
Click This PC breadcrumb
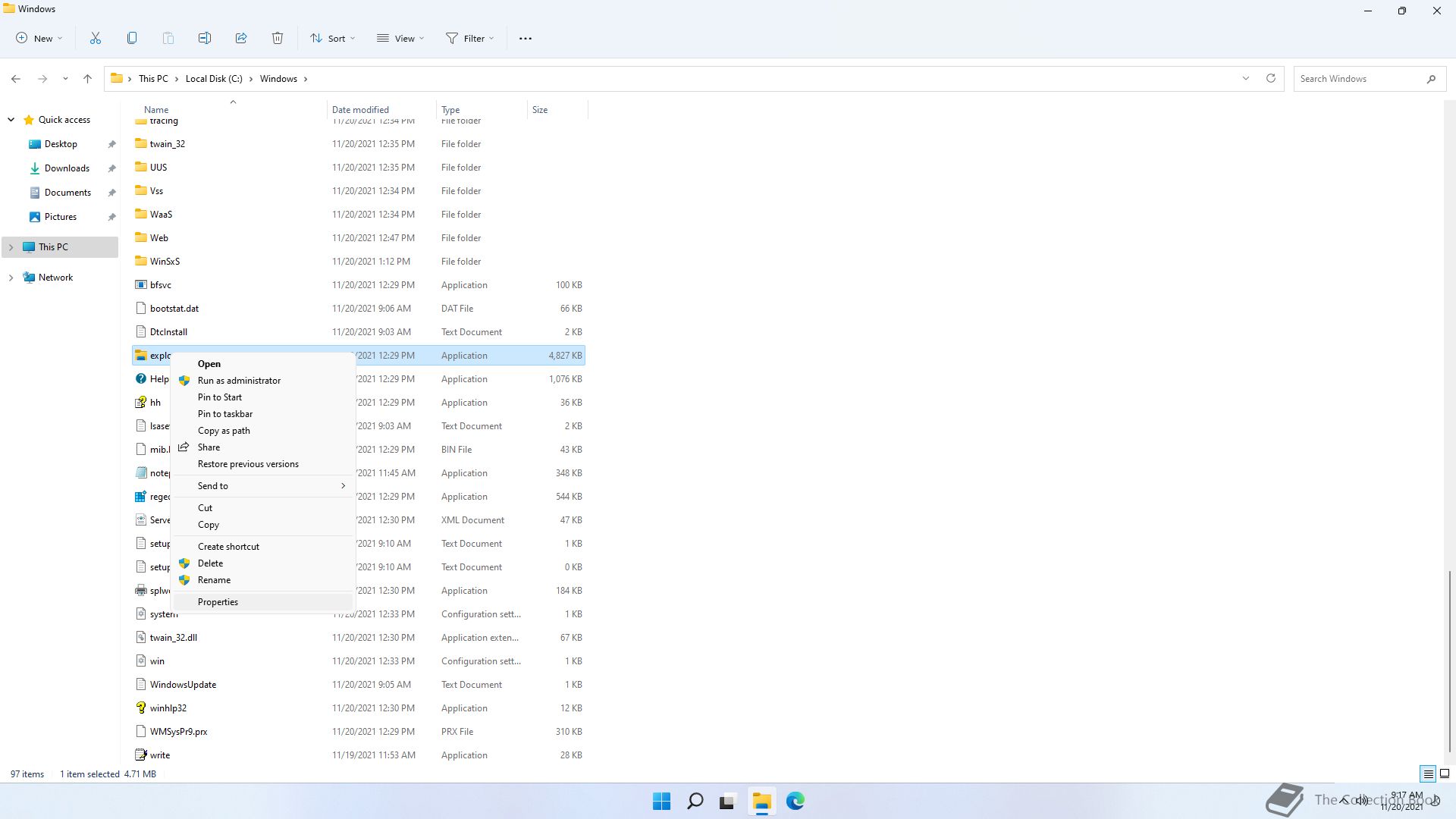[153, 79]
